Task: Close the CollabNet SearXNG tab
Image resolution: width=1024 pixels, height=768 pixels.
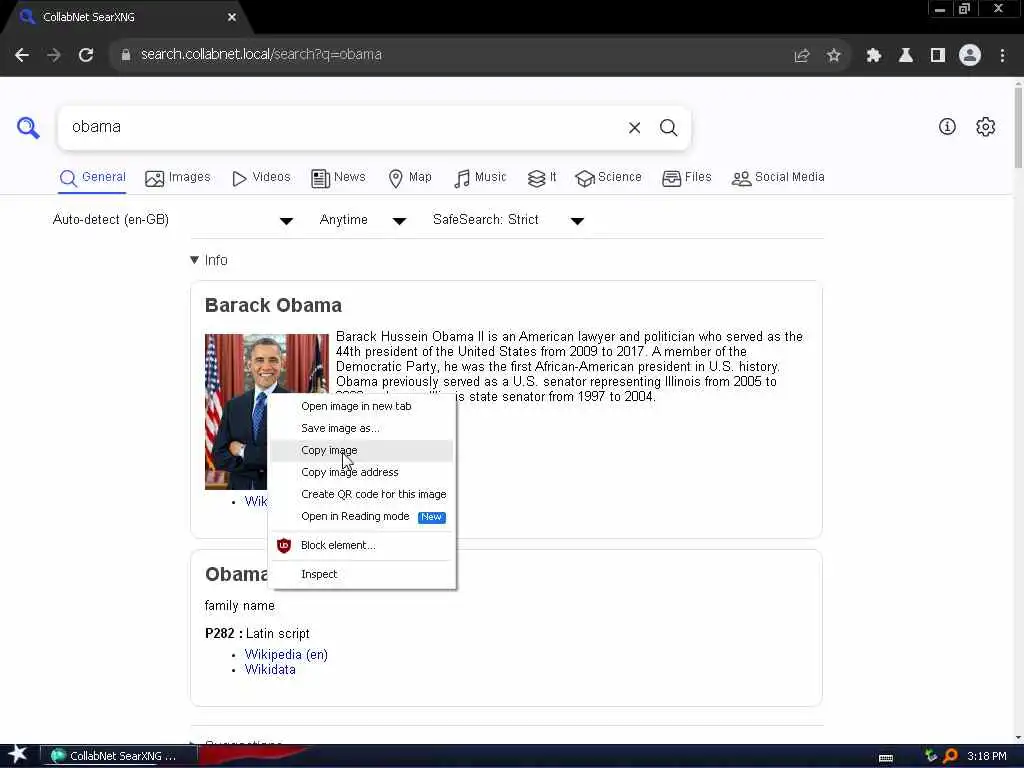Action: pyautogui.click(x=231, y=18)
